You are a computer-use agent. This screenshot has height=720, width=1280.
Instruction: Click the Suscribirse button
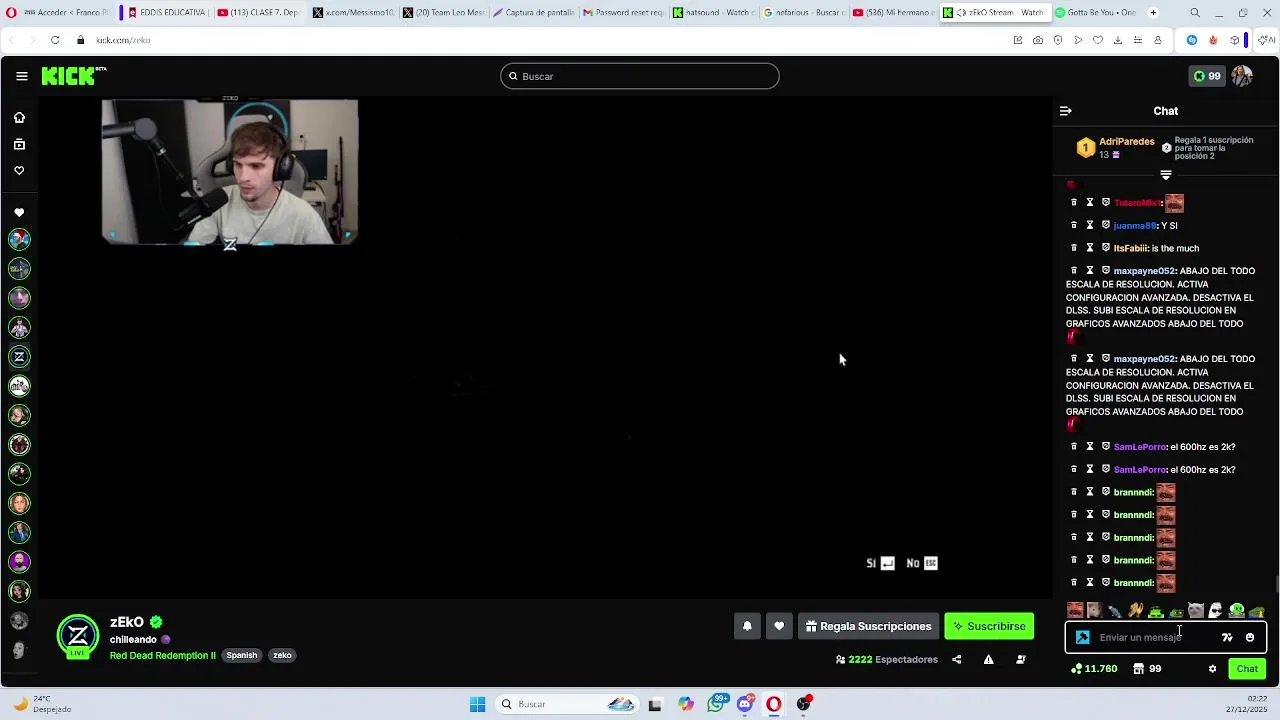(x=989, y=626)
